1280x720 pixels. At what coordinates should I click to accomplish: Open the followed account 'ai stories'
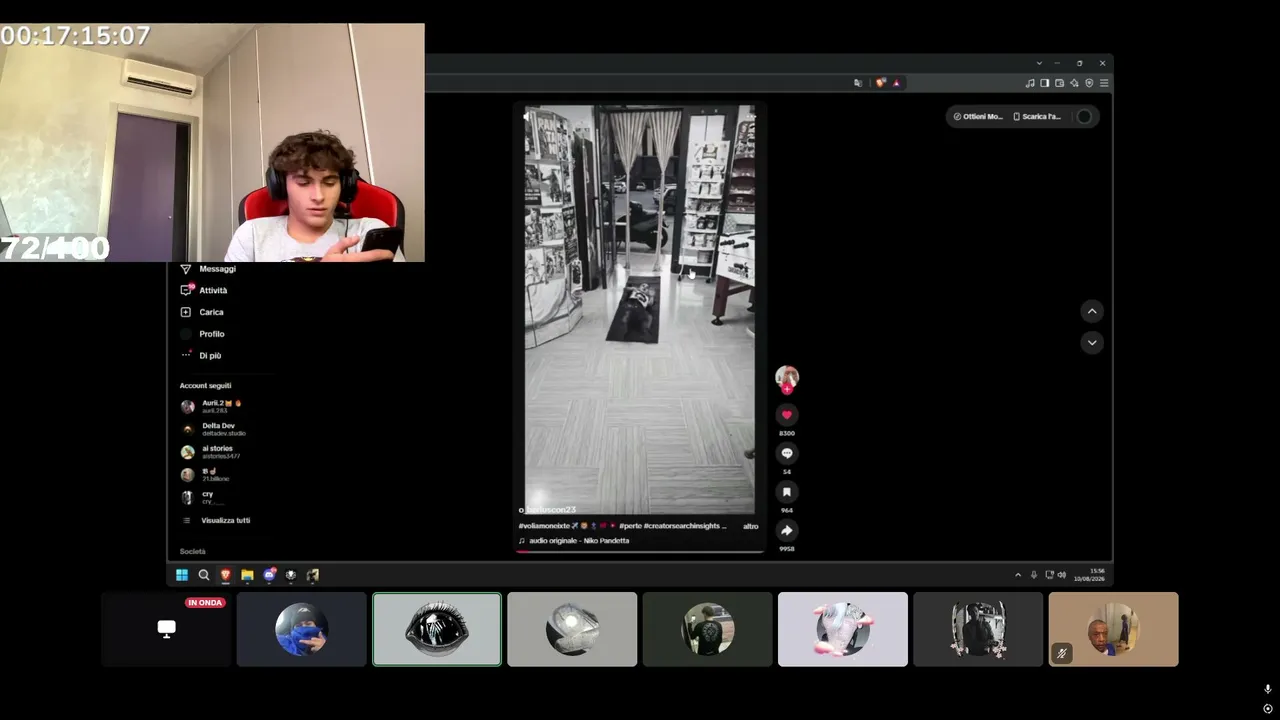[211, 452]
